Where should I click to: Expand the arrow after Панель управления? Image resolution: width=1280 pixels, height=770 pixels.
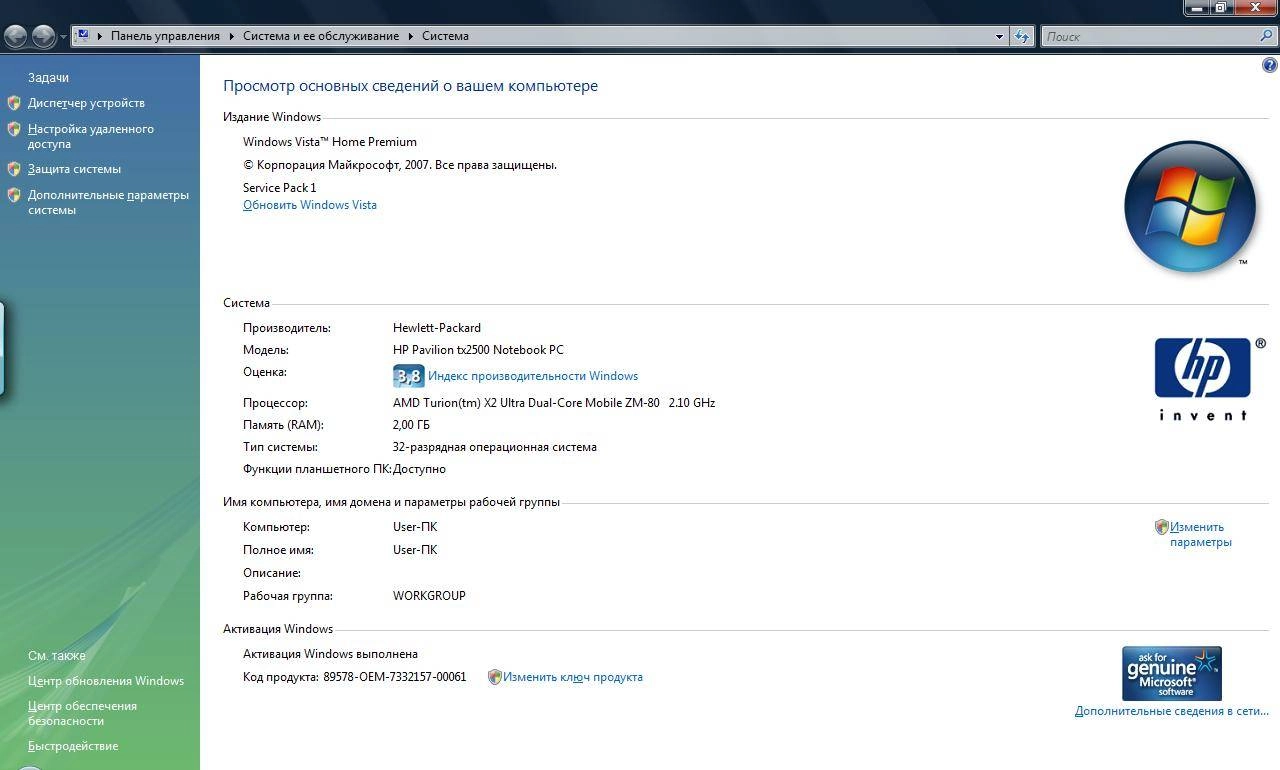tap(232, 36)
